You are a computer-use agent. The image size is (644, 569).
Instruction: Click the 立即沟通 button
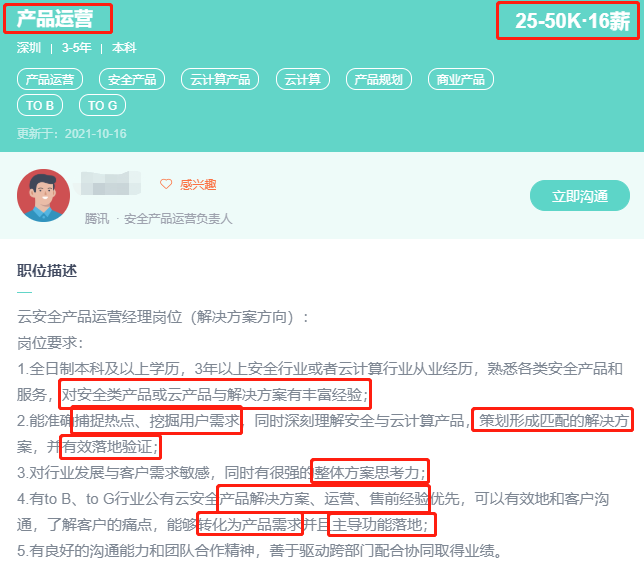click(580, 196)
